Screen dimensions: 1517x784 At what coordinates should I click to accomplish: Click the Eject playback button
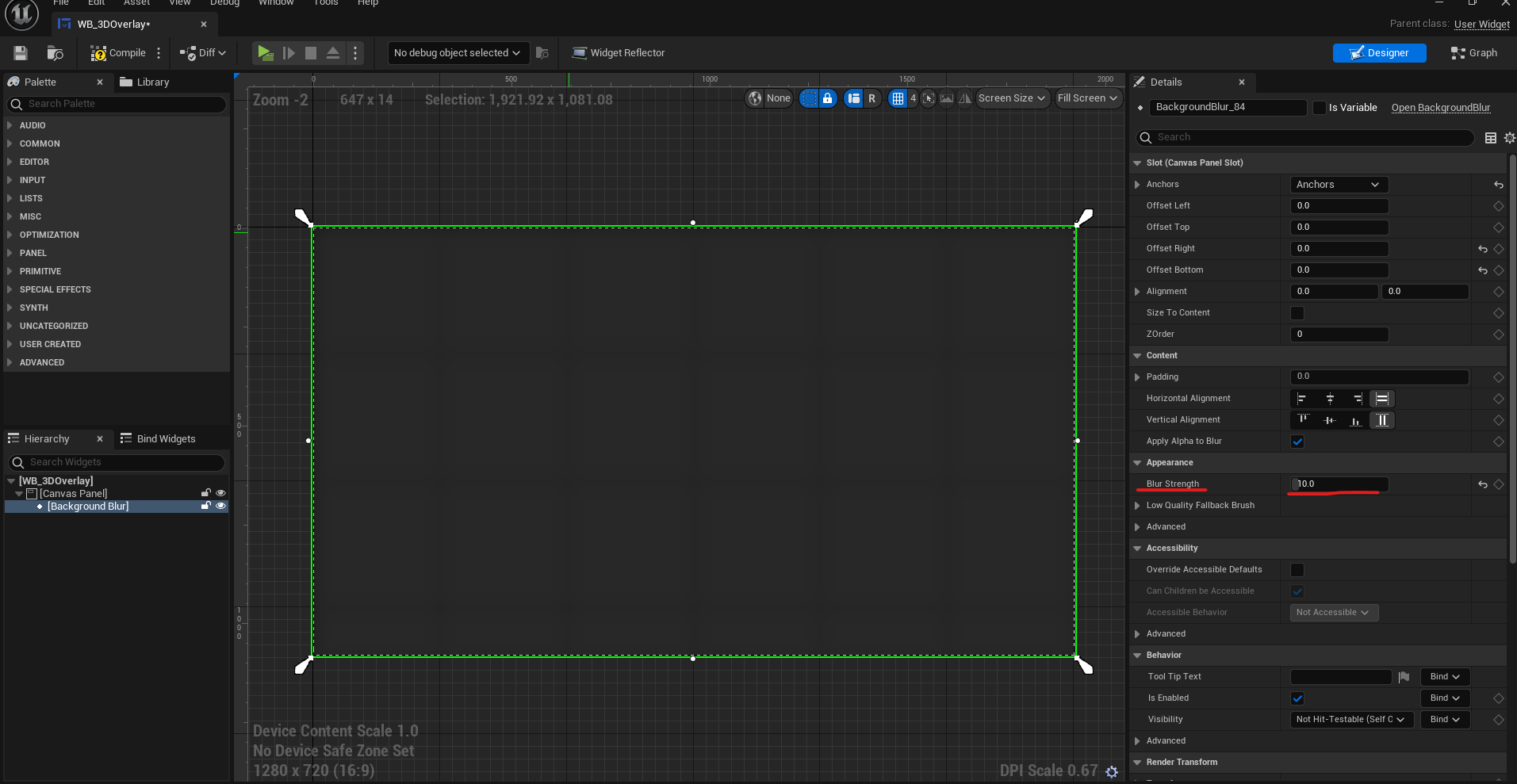pyautogui.click(x=333, y=53)
